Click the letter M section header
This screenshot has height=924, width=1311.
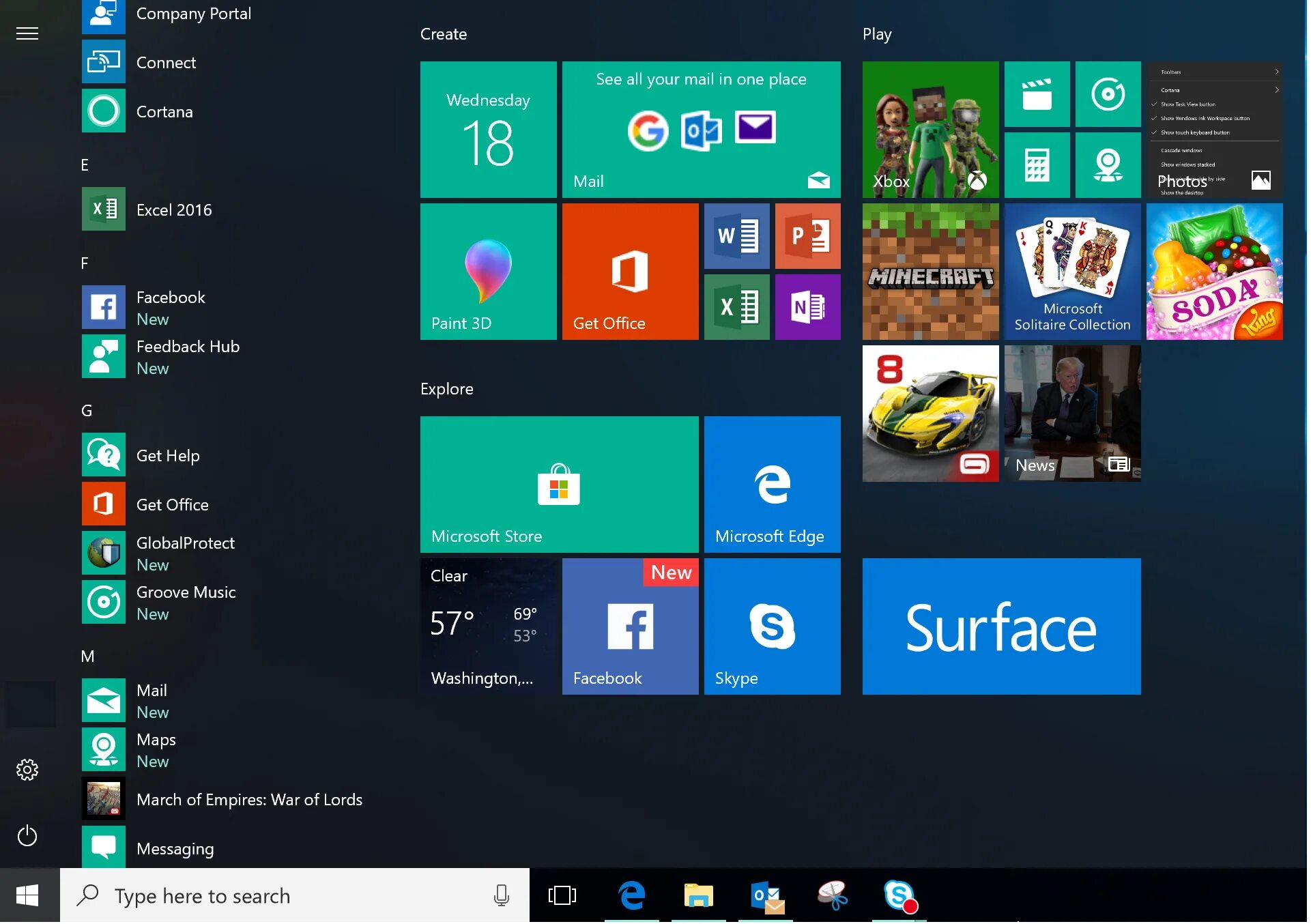(x=87, y=656)
